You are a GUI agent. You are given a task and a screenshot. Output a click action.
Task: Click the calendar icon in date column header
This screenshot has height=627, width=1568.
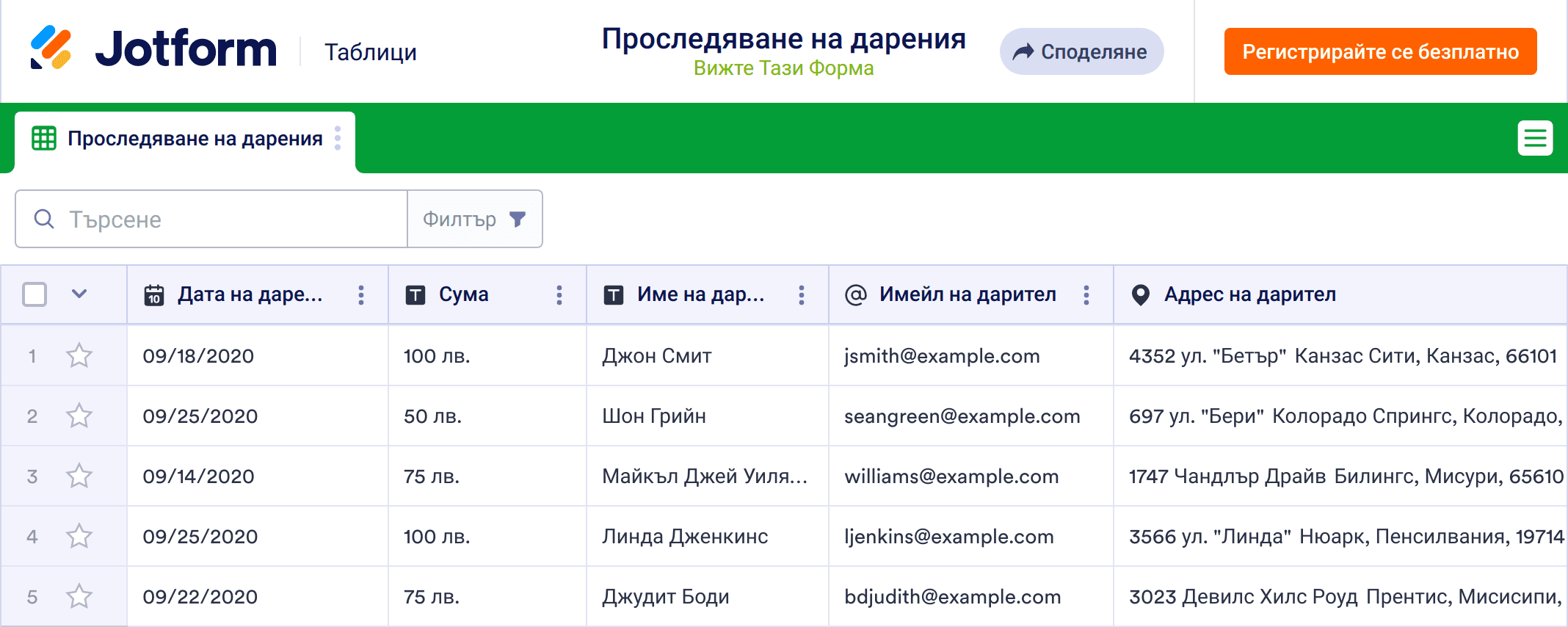click(154, 295)
